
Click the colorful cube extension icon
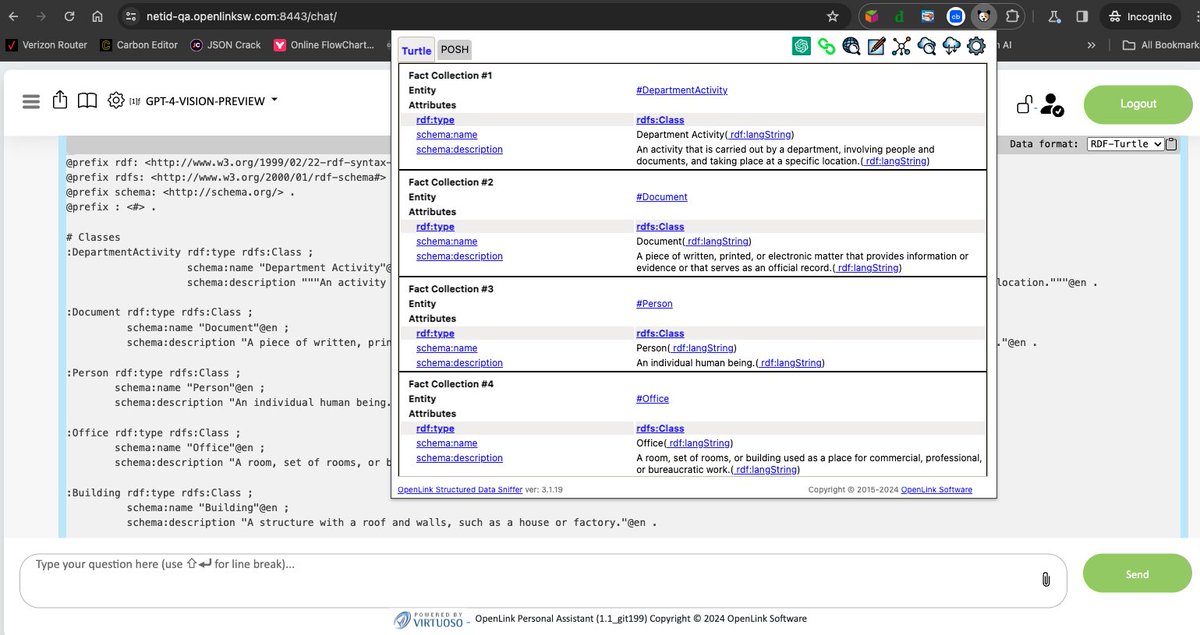click(x=872, y=16)
